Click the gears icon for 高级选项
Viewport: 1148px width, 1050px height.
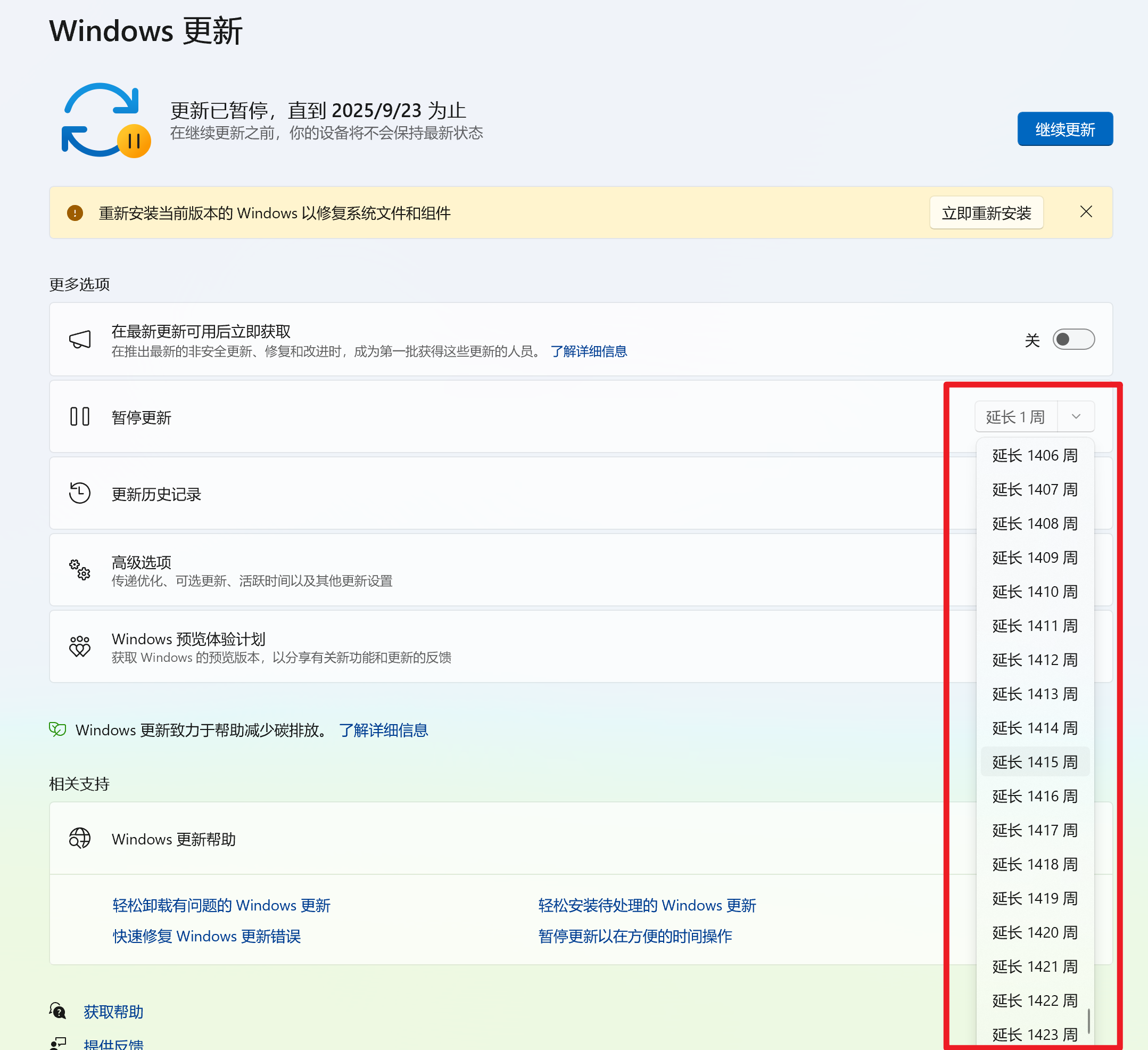click(80, 569)
